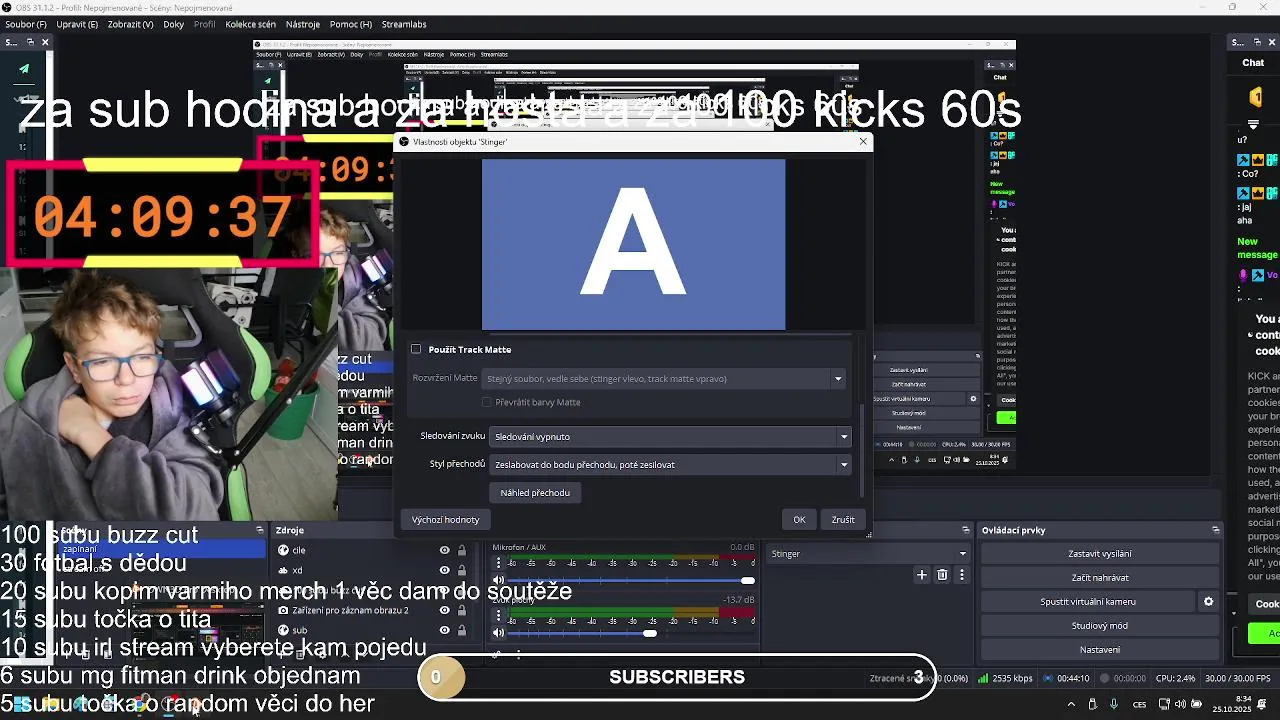Image resolution: width=1280 pixels, height=720 pixels.
Task: Open Nastavení from controls panel
Action: click(1100, 650)
